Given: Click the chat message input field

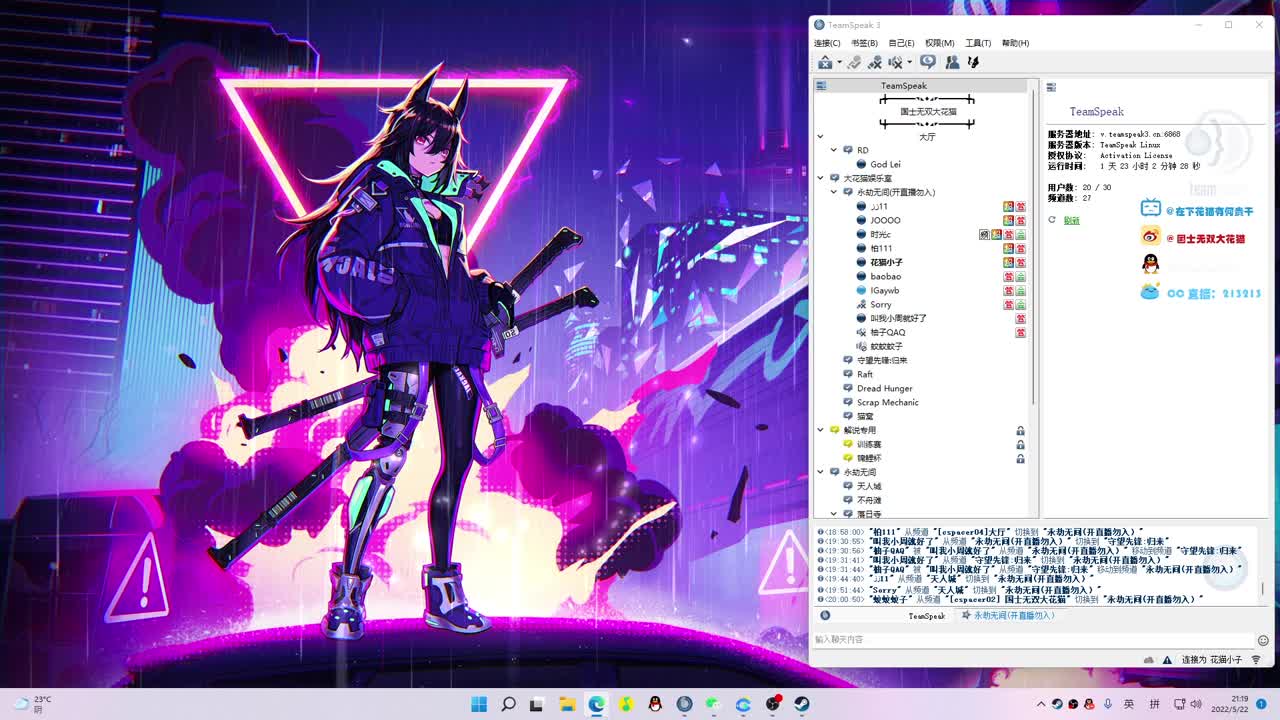Looking at the screenshot, I should pos(1030,640).
